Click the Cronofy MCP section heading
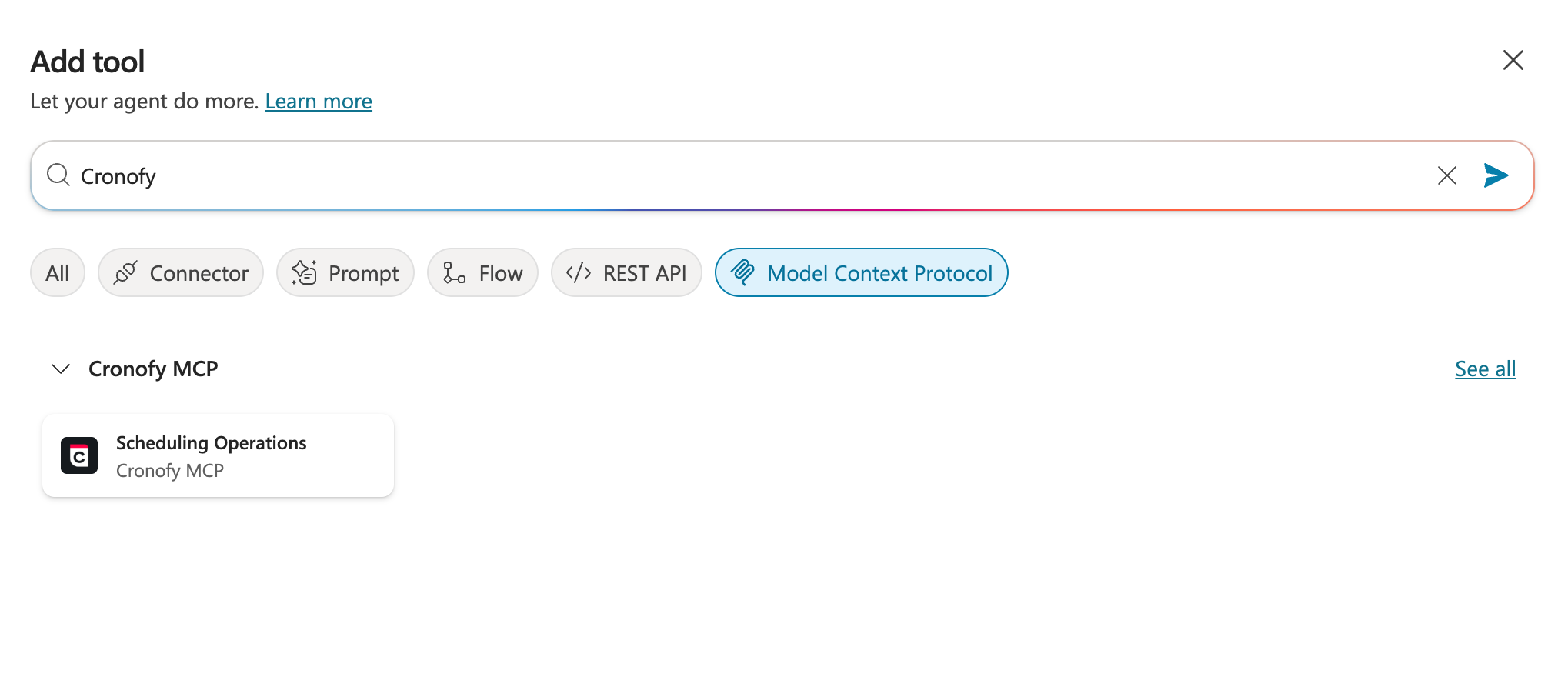The image size is (1568, 674). [x=153, y=369]
